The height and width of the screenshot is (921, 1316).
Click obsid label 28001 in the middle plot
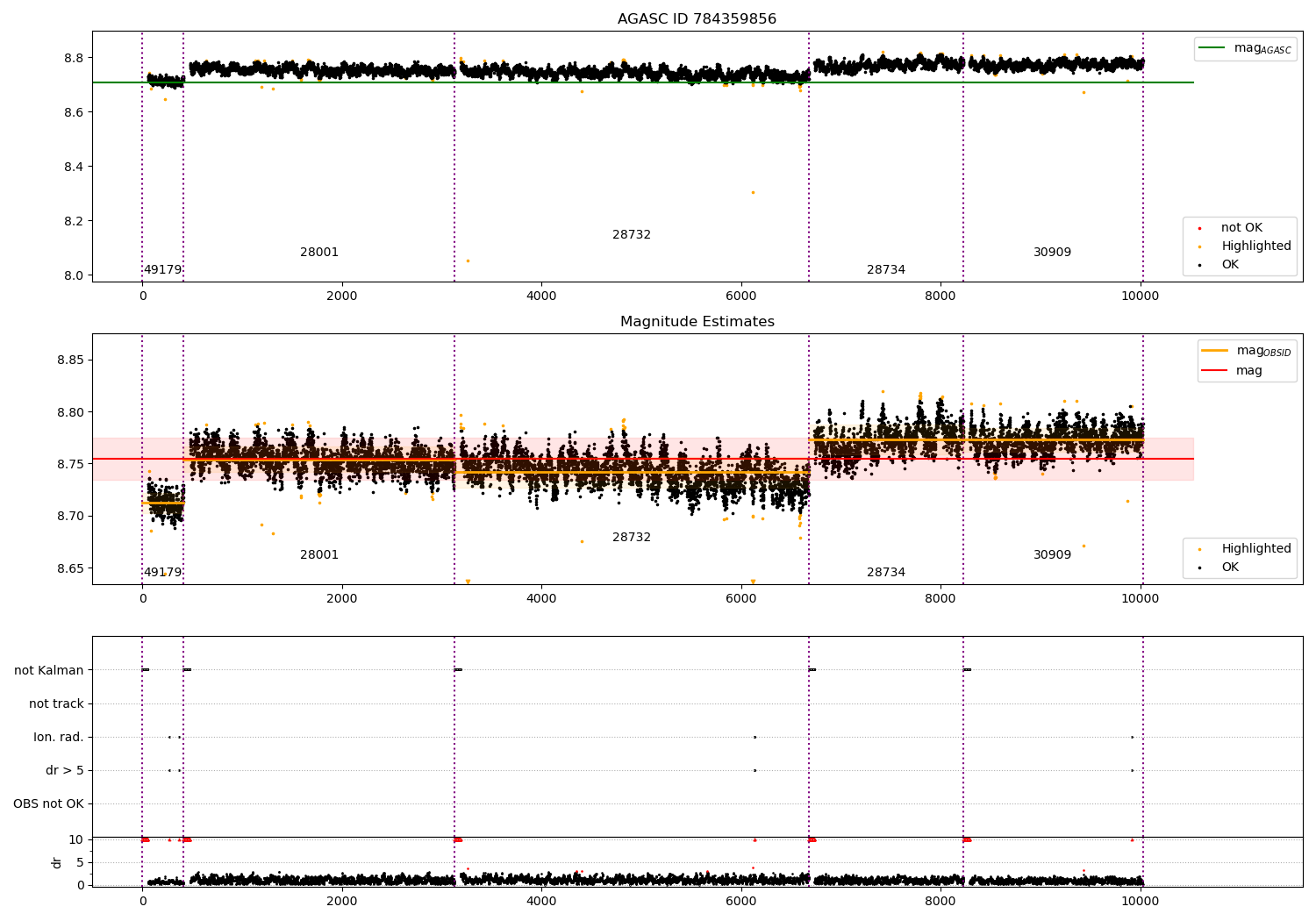[x=319, y=555]
